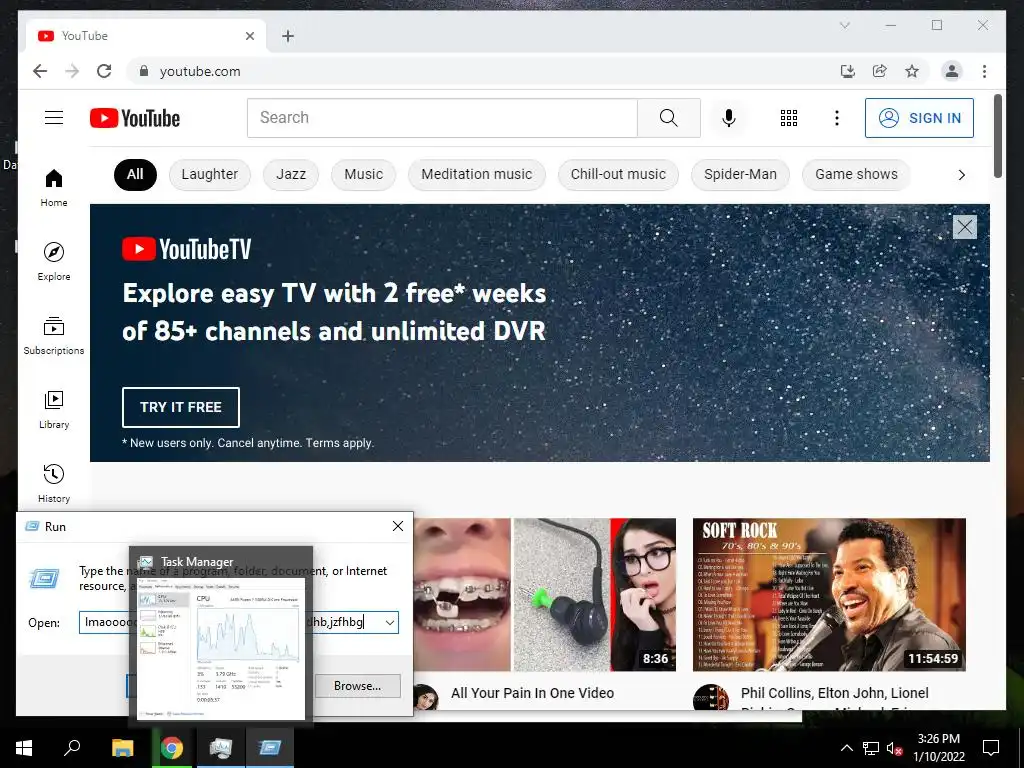
Task: Click the search magnifier button
Action: (x=668, y=118)
